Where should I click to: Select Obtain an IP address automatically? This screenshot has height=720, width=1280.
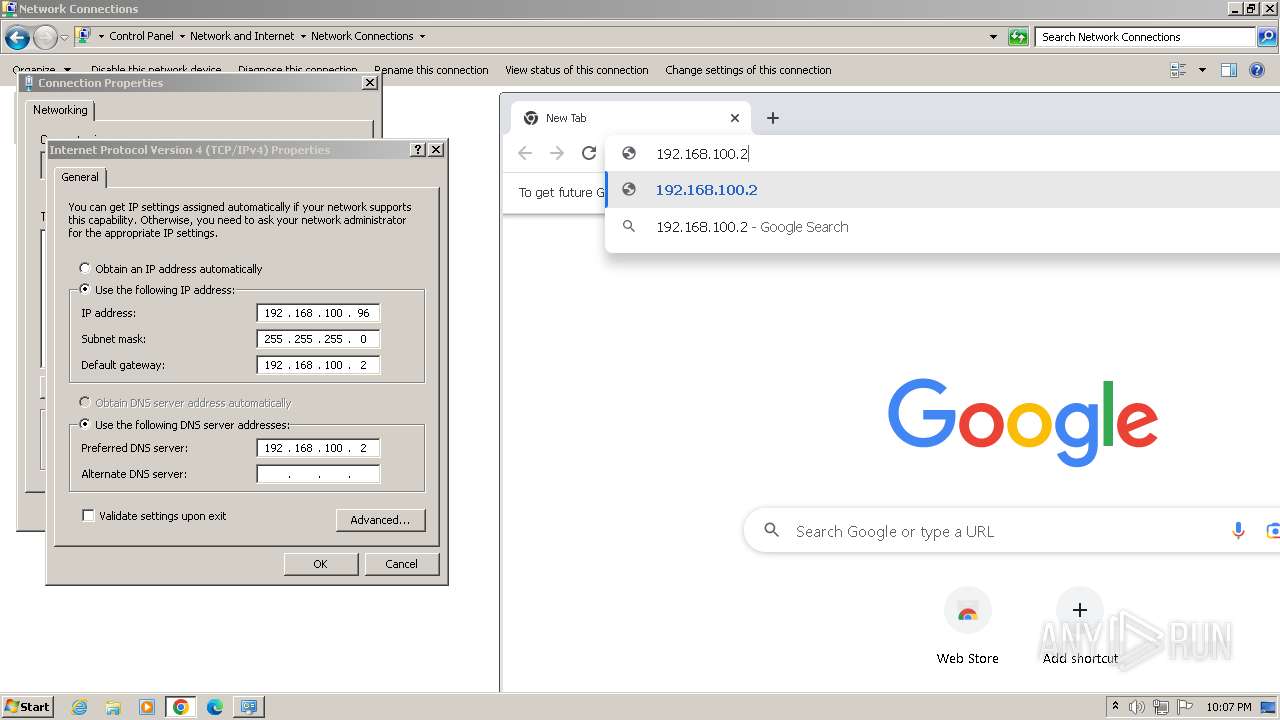click(171, 269)
